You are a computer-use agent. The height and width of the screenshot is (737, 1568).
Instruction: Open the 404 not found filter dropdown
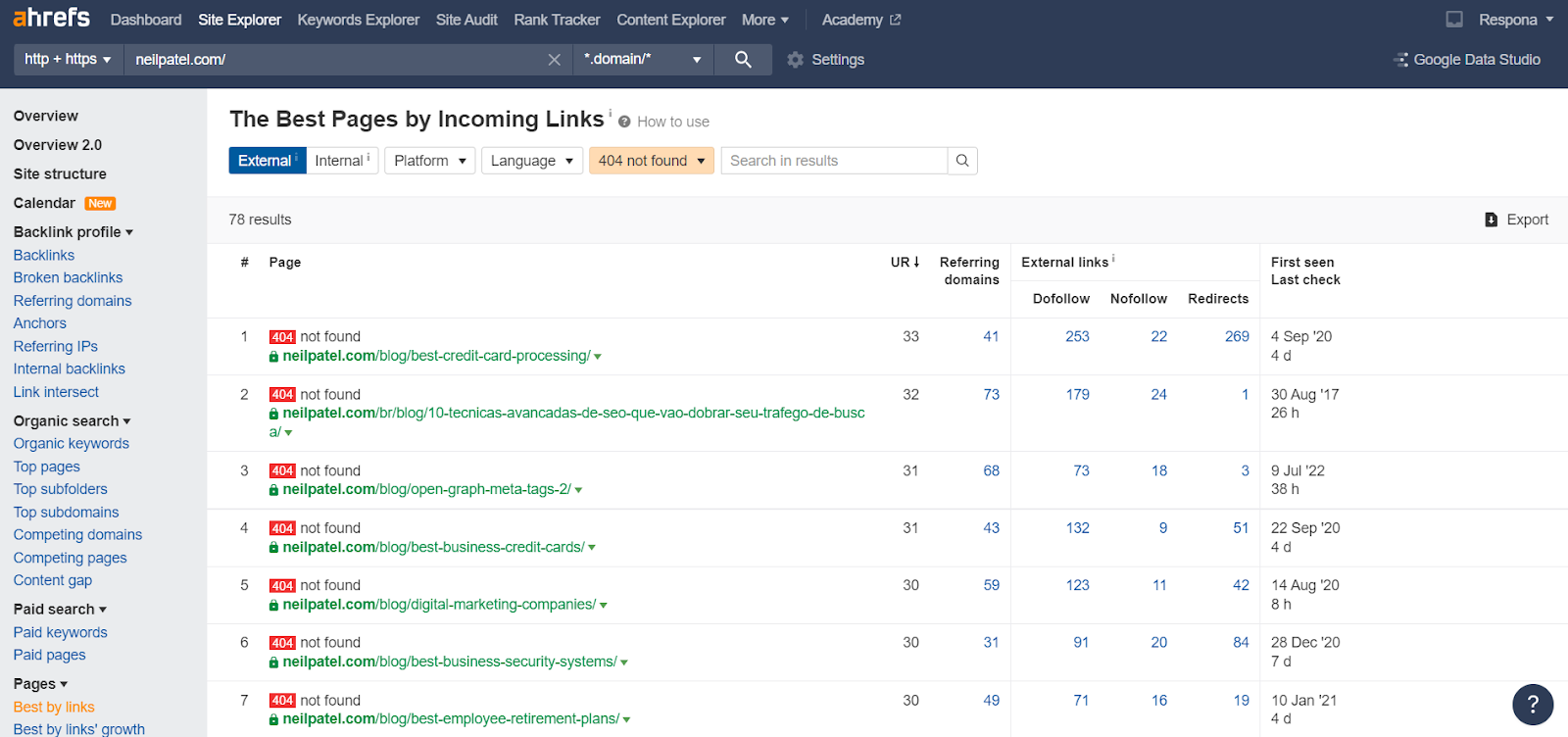click(x=652, y=161)
